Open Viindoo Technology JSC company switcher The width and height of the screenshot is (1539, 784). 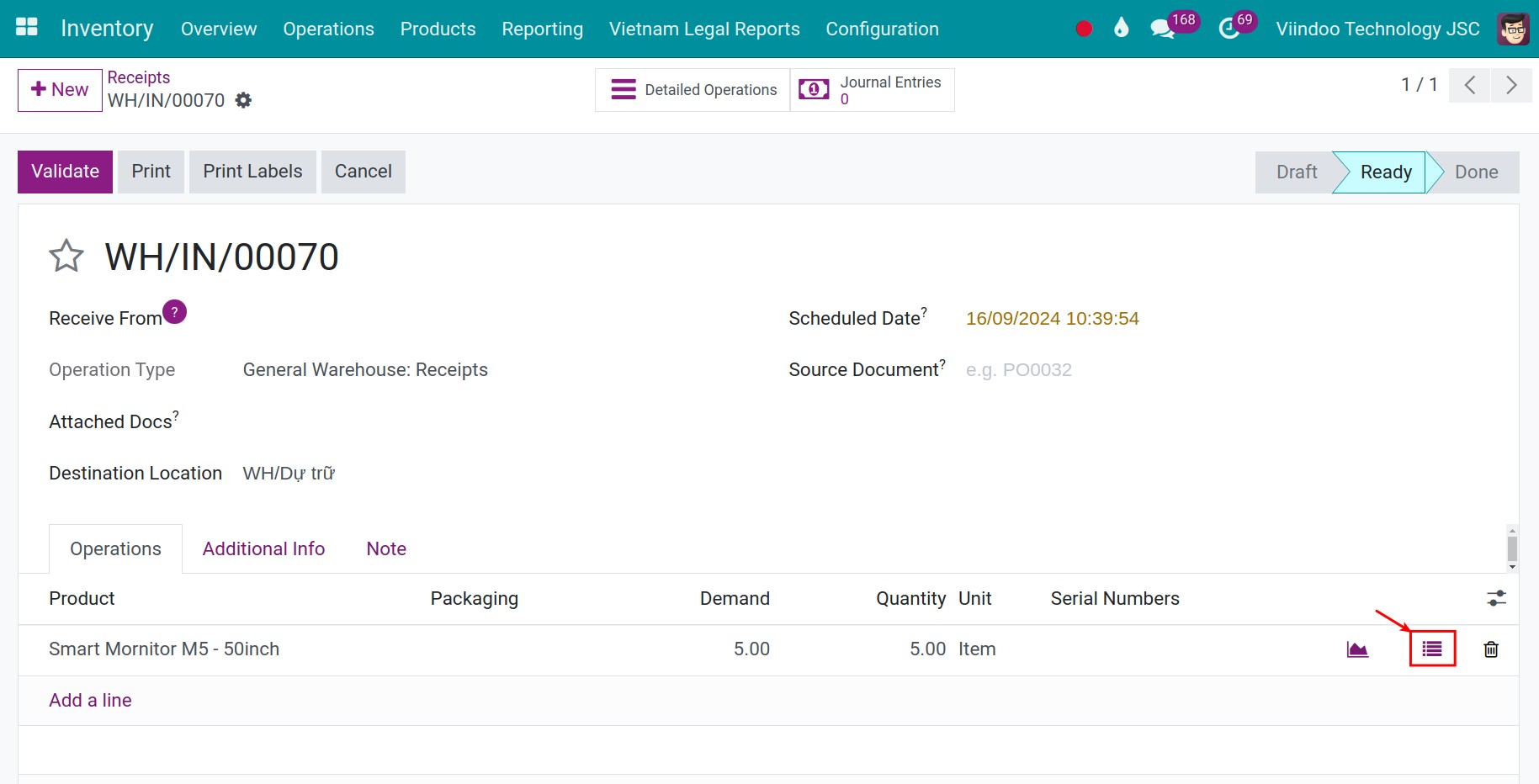coord(1377,29)
